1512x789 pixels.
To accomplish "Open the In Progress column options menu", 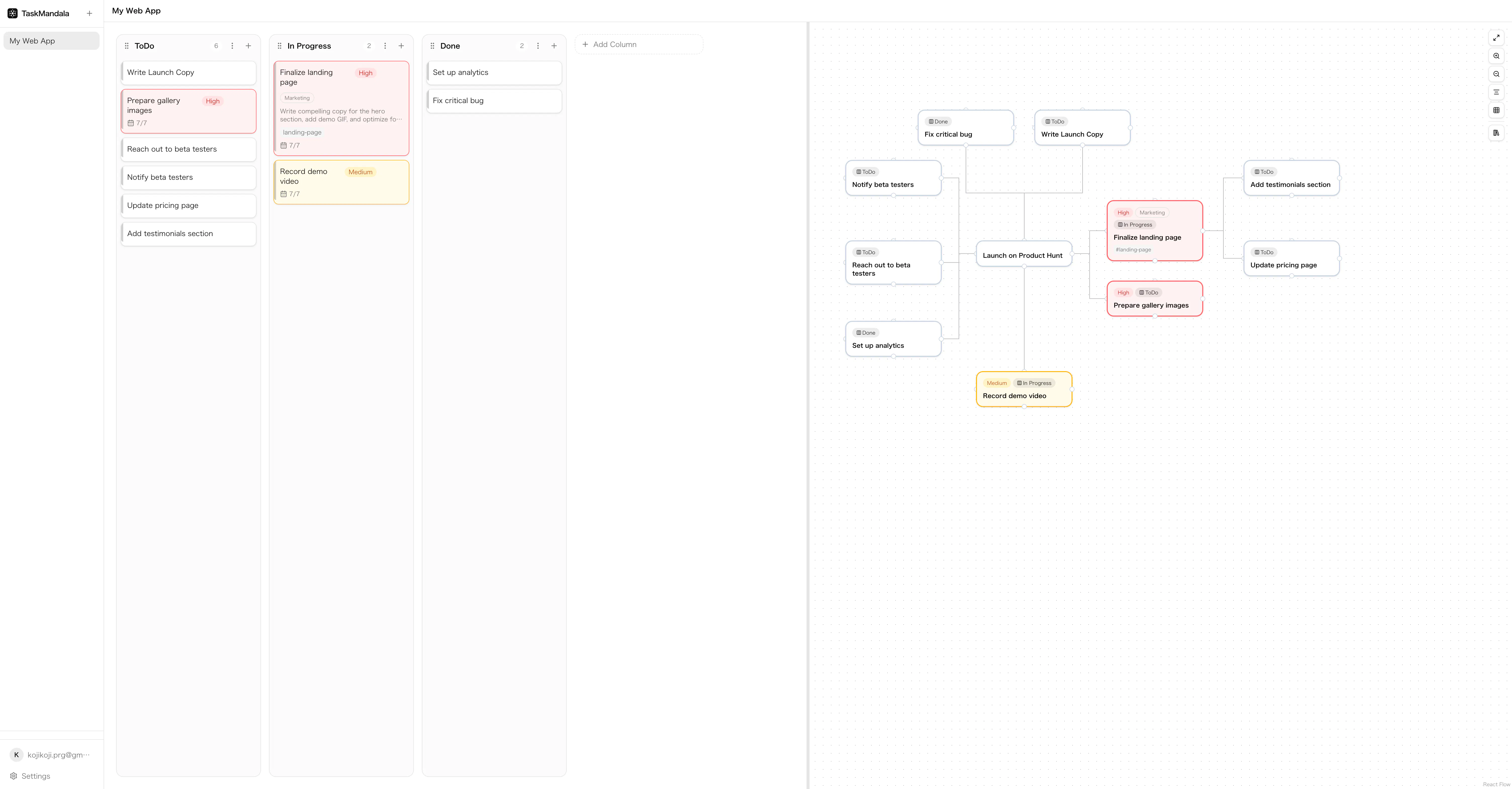I will point(385,46).
